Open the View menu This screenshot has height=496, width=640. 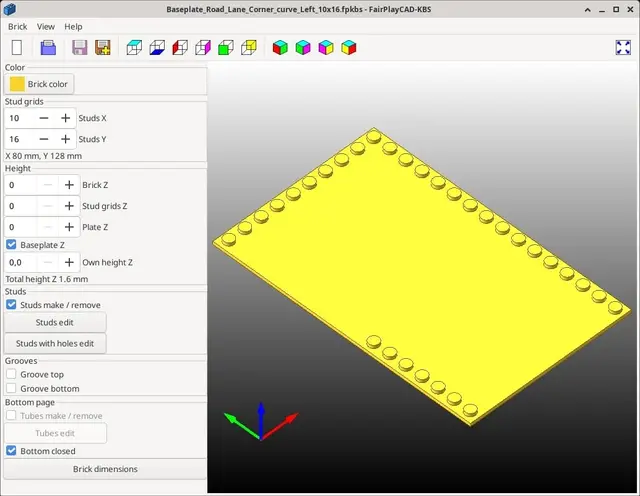46,27
